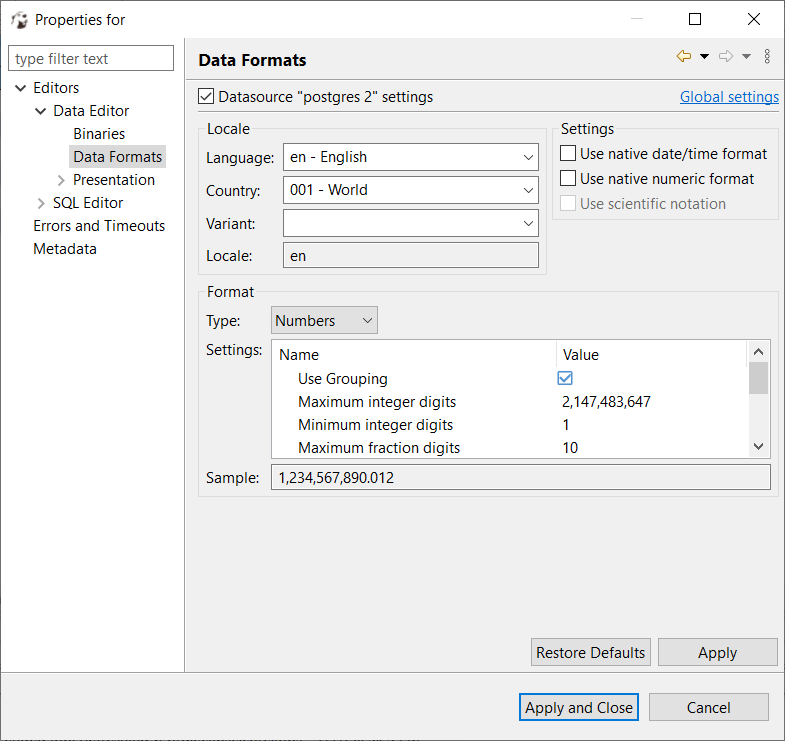
Task: Cancel the properties dialog
Action: pyautogui.click(x=708, y=707)
